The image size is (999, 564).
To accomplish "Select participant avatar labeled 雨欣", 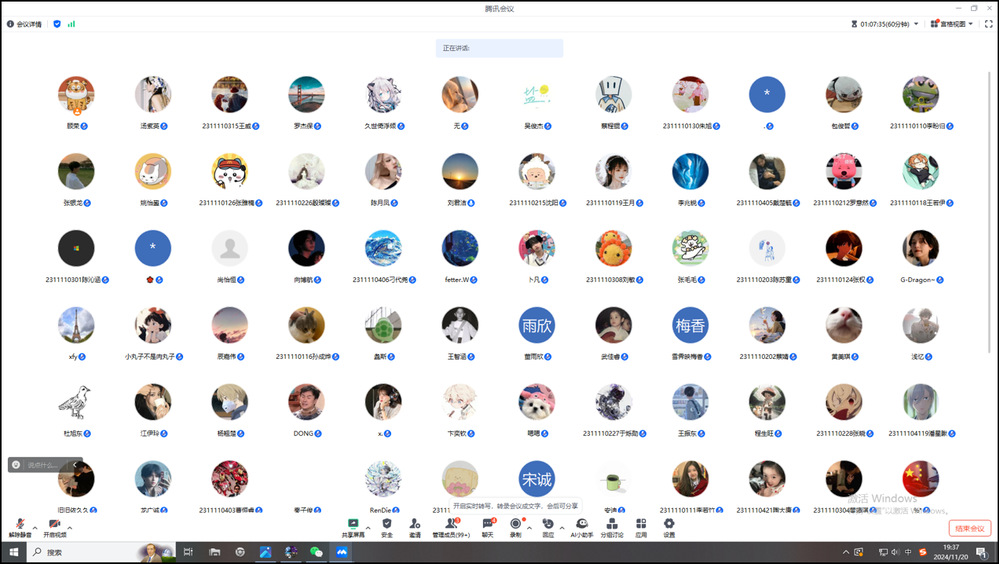I will 537,325.
